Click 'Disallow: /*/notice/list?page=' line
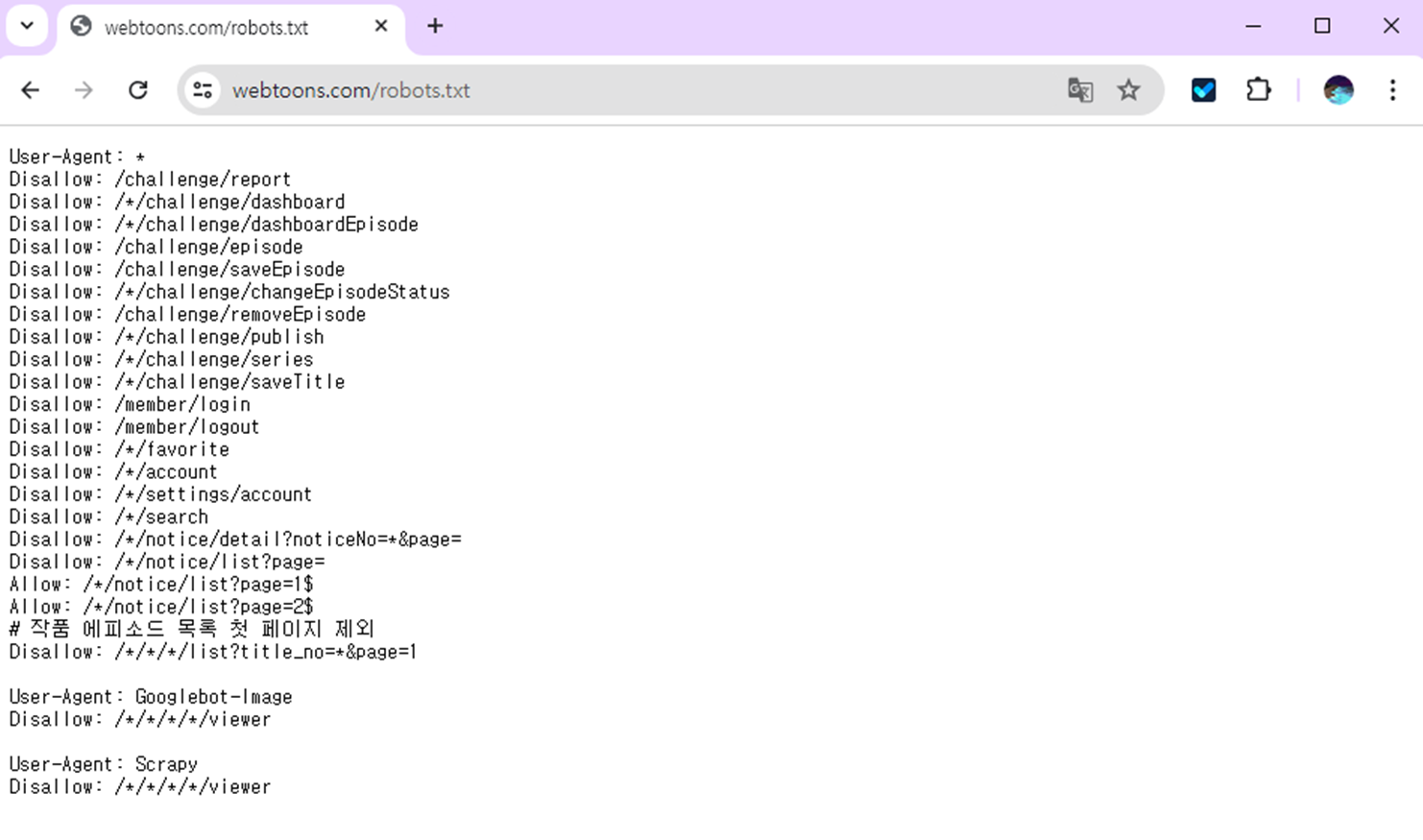The image size is (1423, 840). point(167,562)
